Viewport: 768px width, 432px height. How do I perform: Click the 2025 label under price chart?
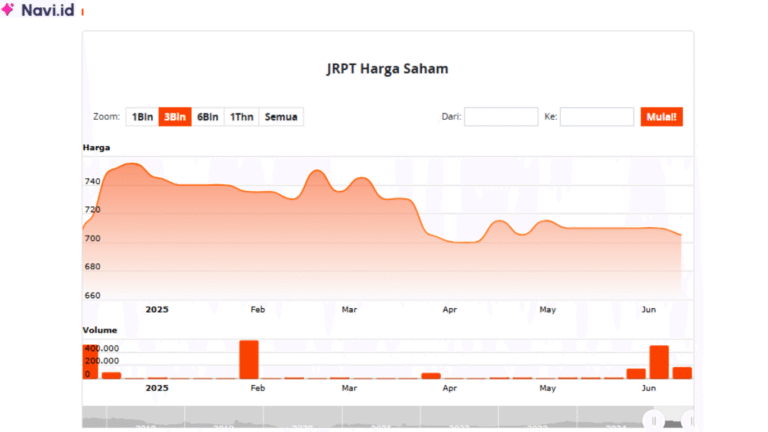pos(157,310)
